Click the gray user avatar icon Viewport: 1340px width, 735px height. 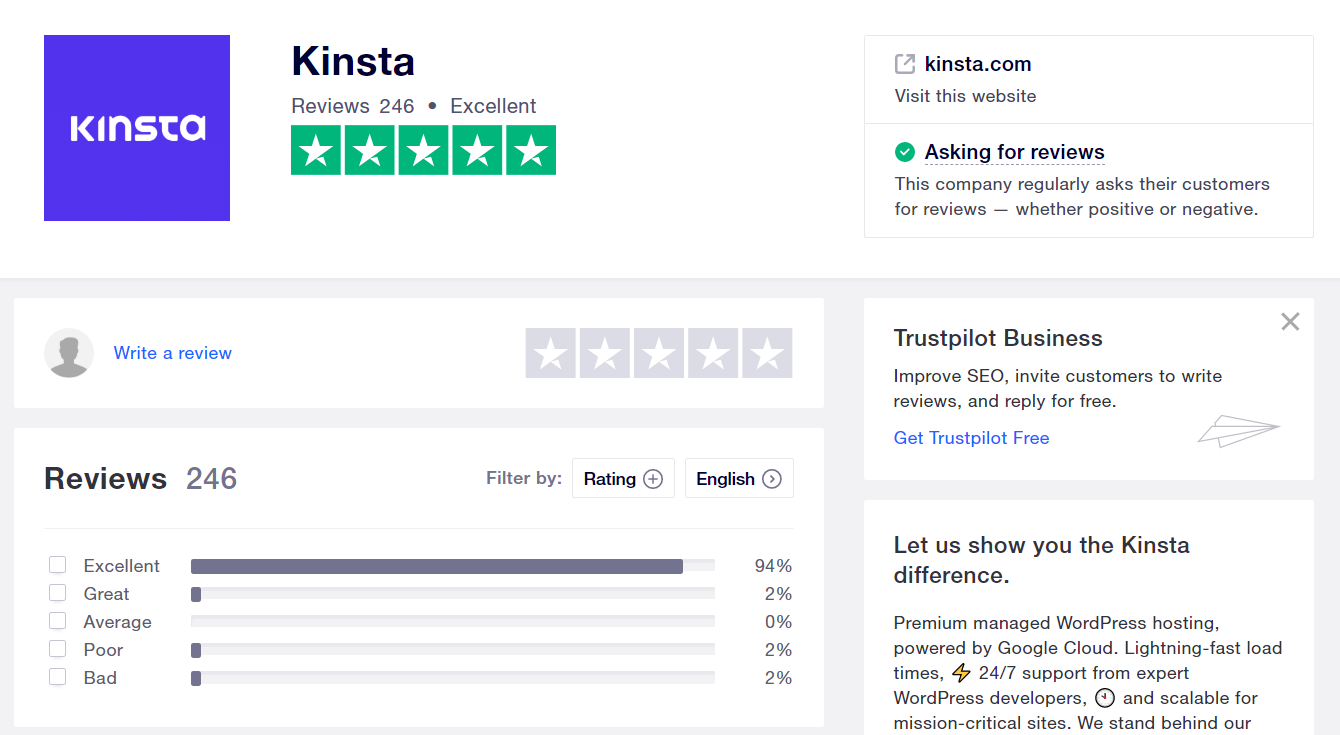click(69, 353)
